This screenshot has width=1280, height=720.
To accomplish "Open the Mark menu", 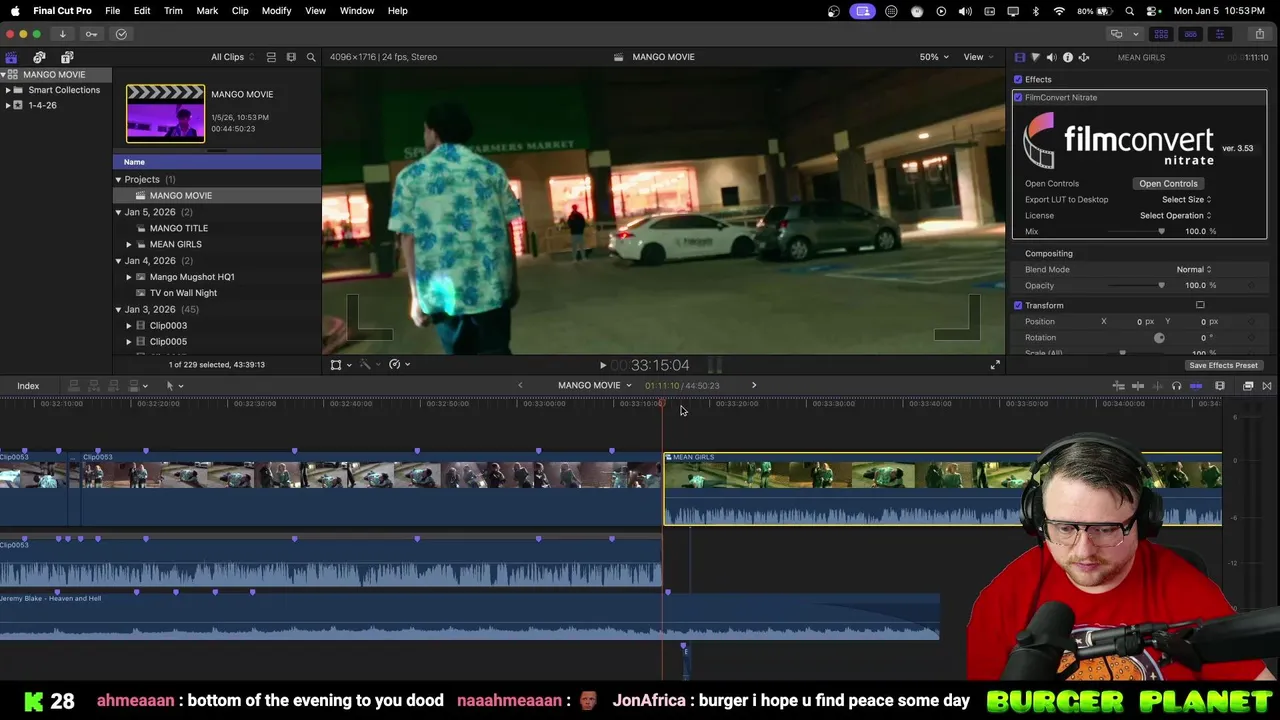I will pos(207,10).
